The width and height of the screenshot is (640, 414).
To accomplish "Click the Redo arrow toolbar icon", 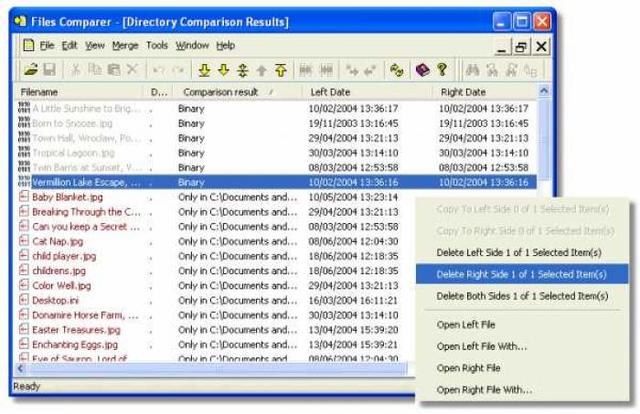I will (178, 70).
